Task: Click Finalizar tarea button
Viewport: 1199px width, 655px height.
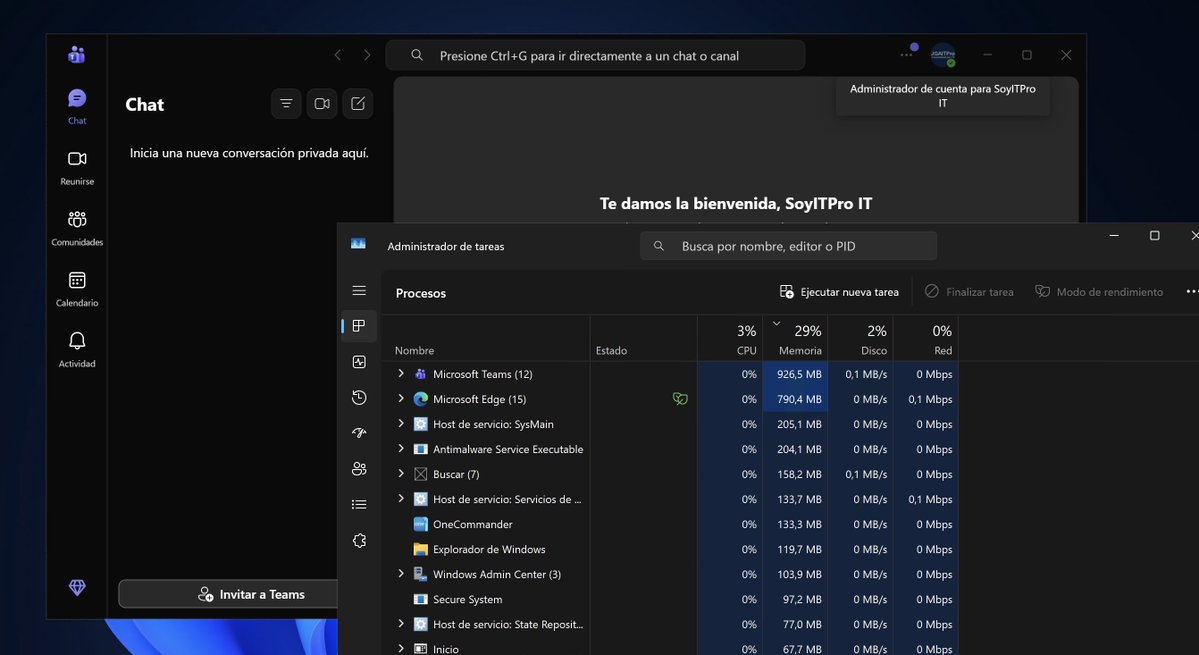Action: coord(969,292)
